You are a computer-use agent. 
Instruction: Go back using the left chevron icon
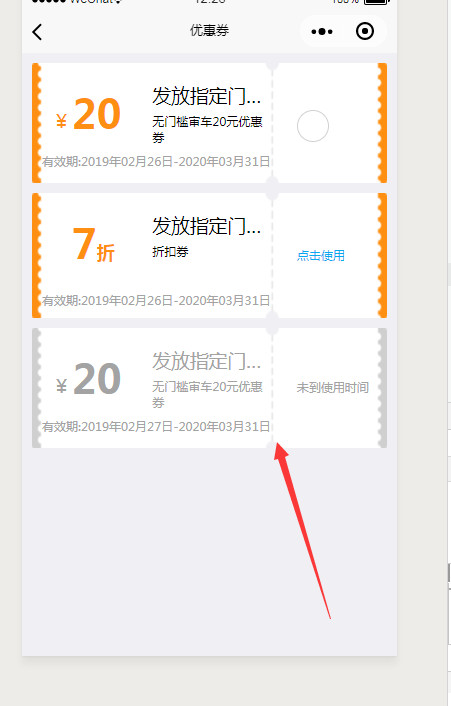(x=37, y=32)
